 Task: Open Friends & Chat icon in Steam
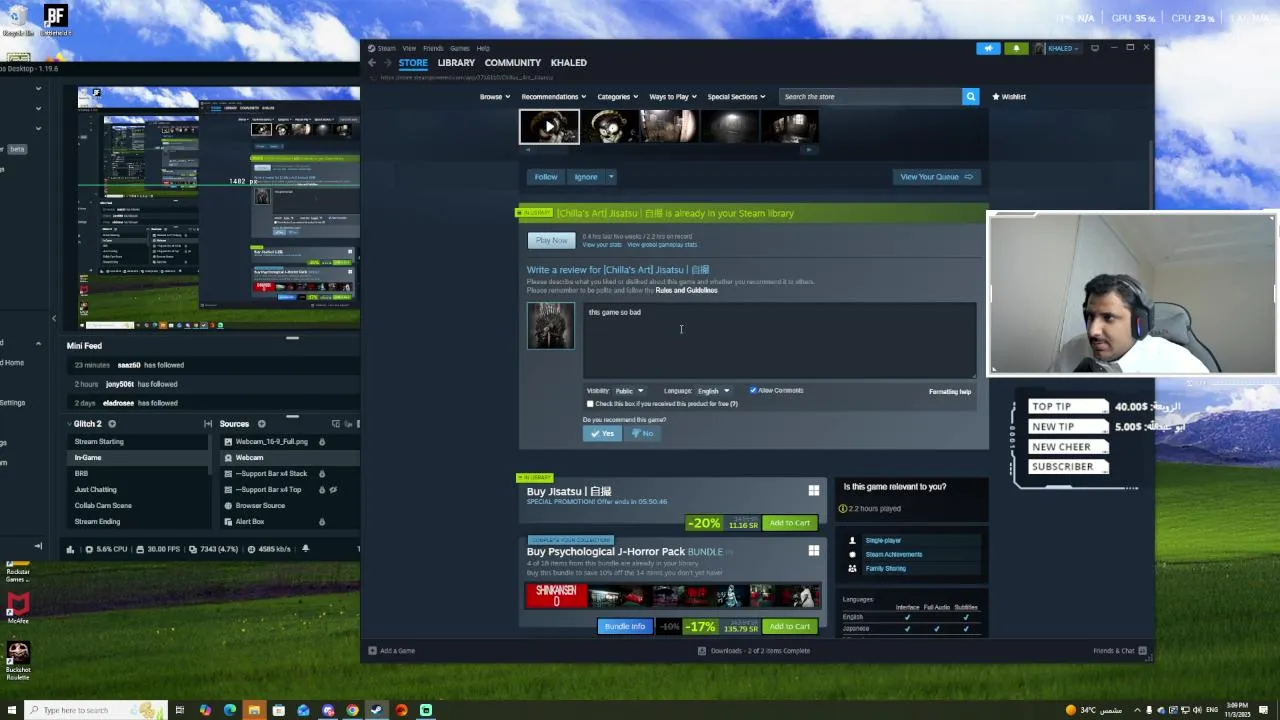click(1140, 651)
